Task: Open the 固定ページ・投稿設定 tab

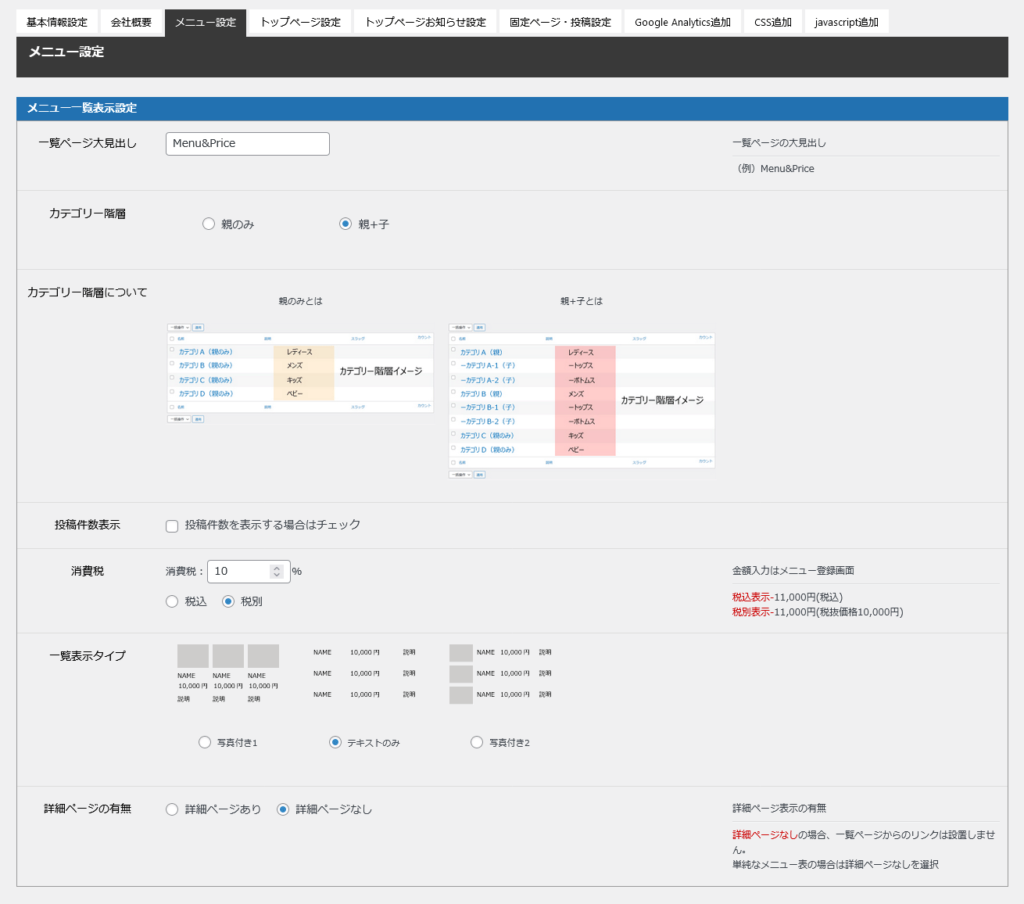Action: (x=560, y=22)
